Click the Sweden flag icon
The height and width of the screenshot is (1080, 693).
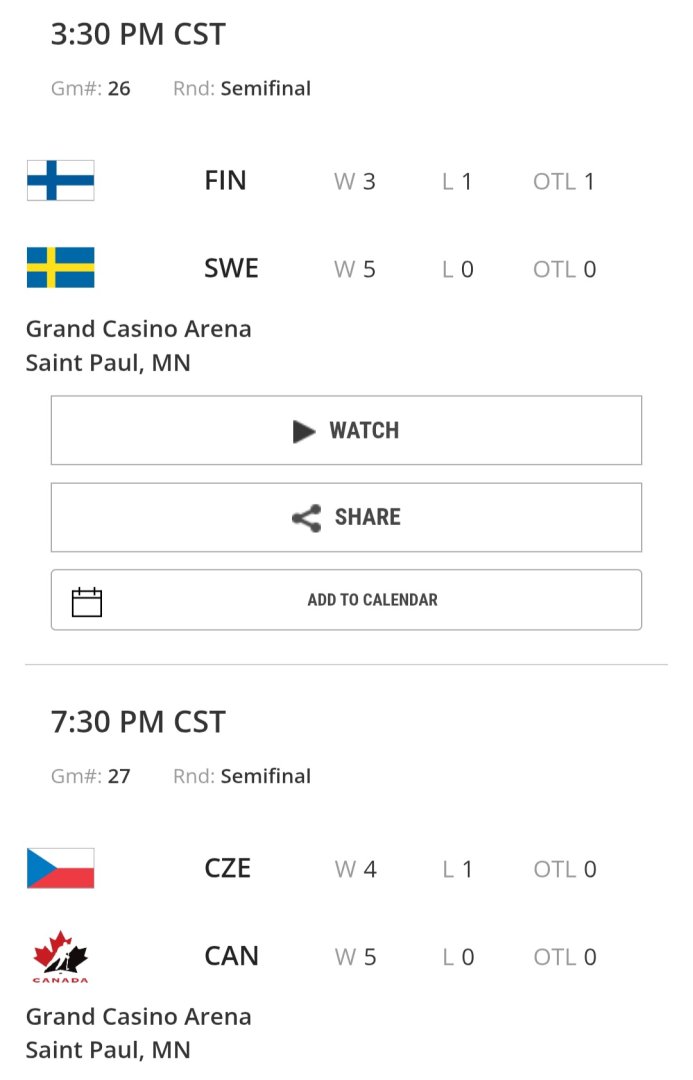pos(60,268)
